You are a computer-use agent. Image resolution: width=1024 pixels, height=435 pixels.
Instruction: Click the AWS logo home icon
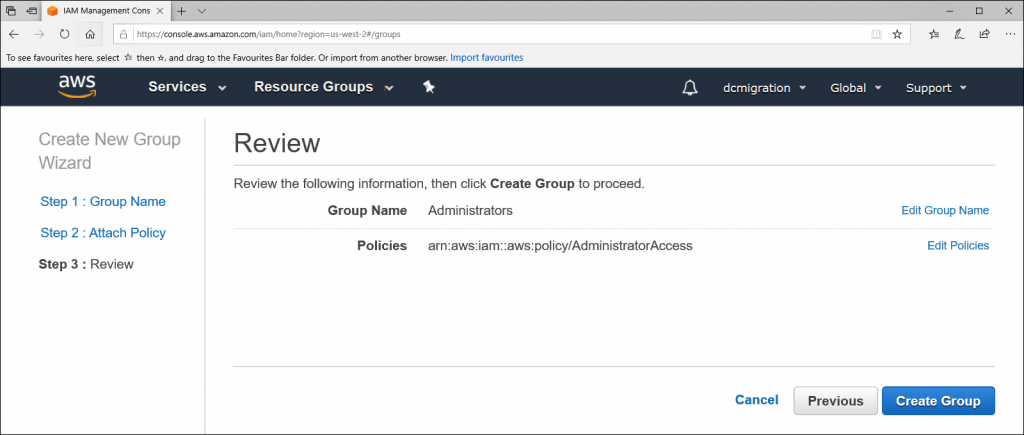click(x=76, y=86)
